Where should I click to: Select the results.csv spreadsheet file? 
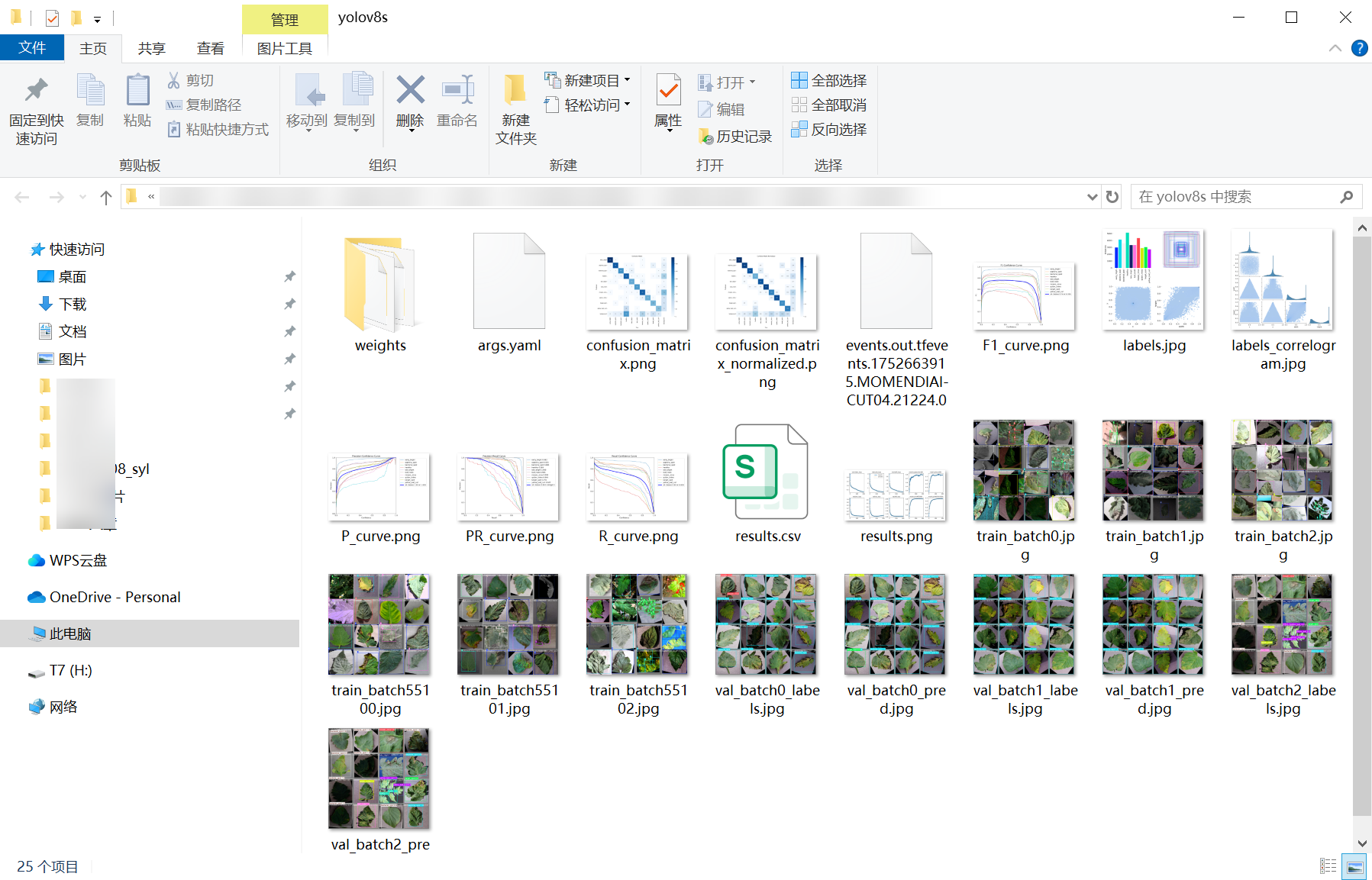(767, 485)
